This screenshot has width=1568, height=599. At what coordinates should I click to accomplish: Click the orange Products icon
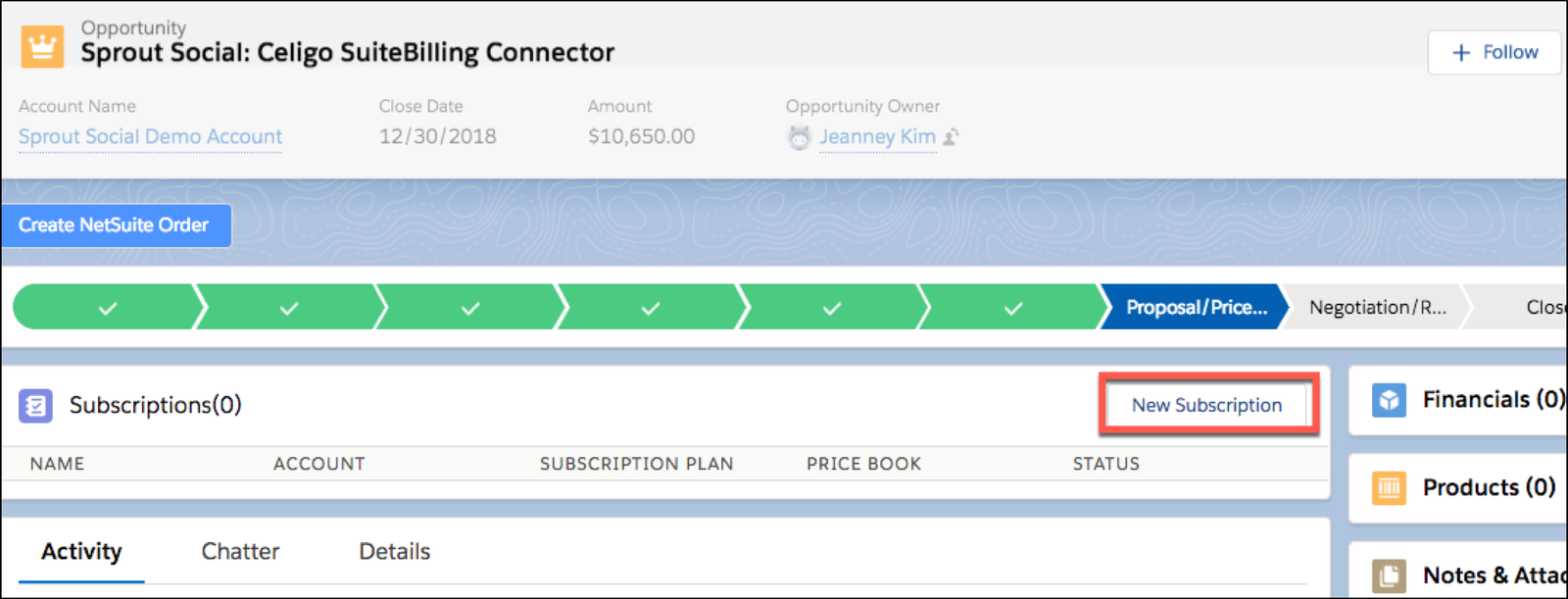pyautogui.click(x=1389, y=487)
